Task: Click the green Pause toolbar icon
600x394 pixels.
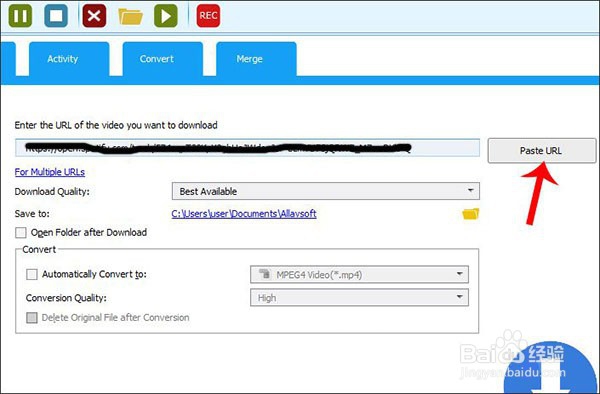Action: (x=20, y=16)
